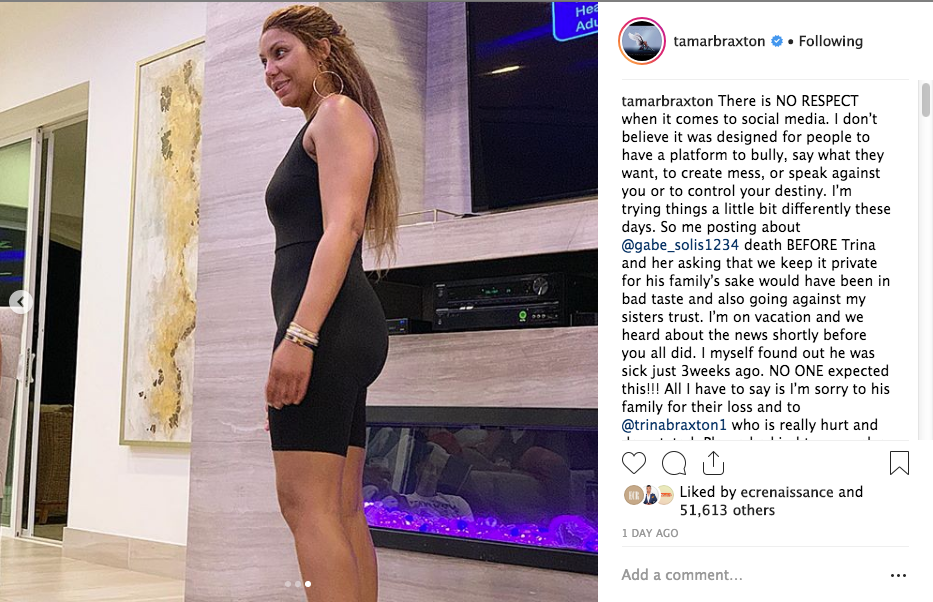Viewport: 933px width, 602px height.
Task: Open the tamarbraxton username in the header
Action: (719, 41)
